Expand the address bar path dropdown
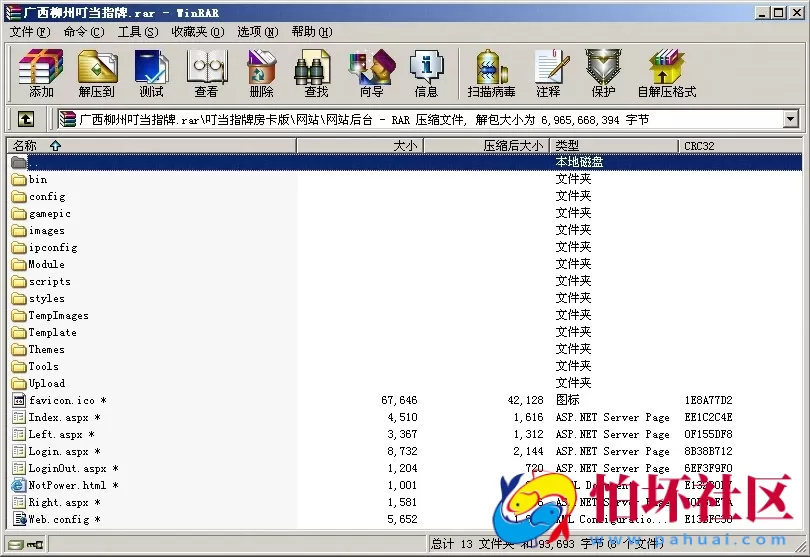810x557 pixels. [x=790, y=119]
